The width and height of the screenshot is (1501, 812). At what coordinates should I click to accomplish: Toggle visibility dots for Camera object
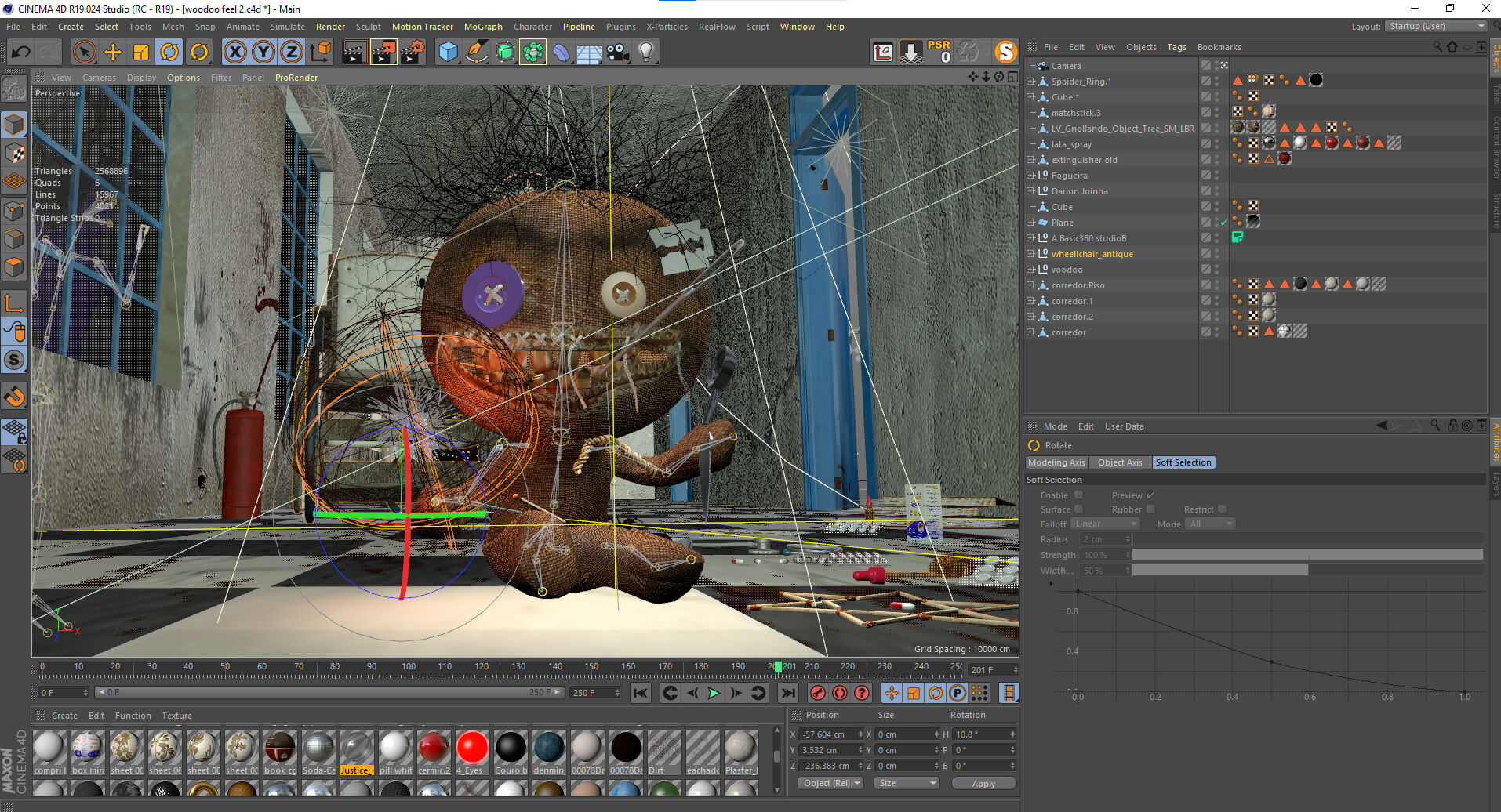tap(1217, 66)
